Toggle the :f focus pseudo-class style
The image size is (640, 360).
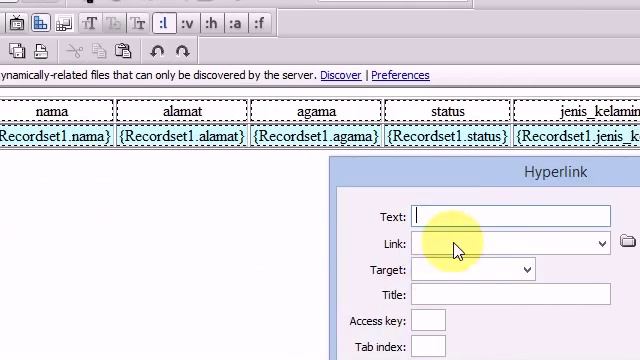(x=260, y=23)
